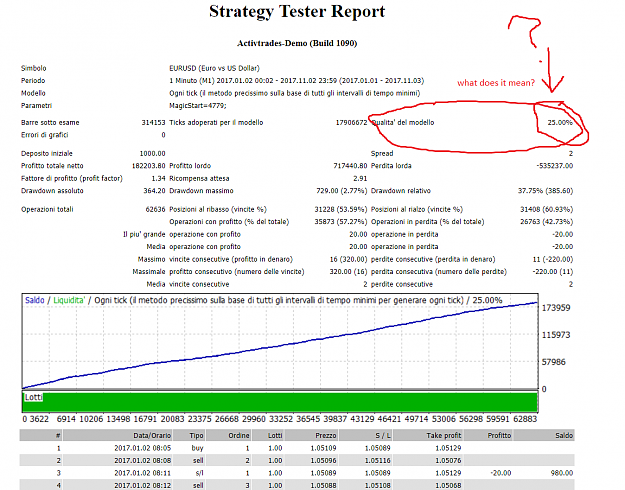
Task: Click the Deposito iniziale value 1000.00
Action: (152, 153)
